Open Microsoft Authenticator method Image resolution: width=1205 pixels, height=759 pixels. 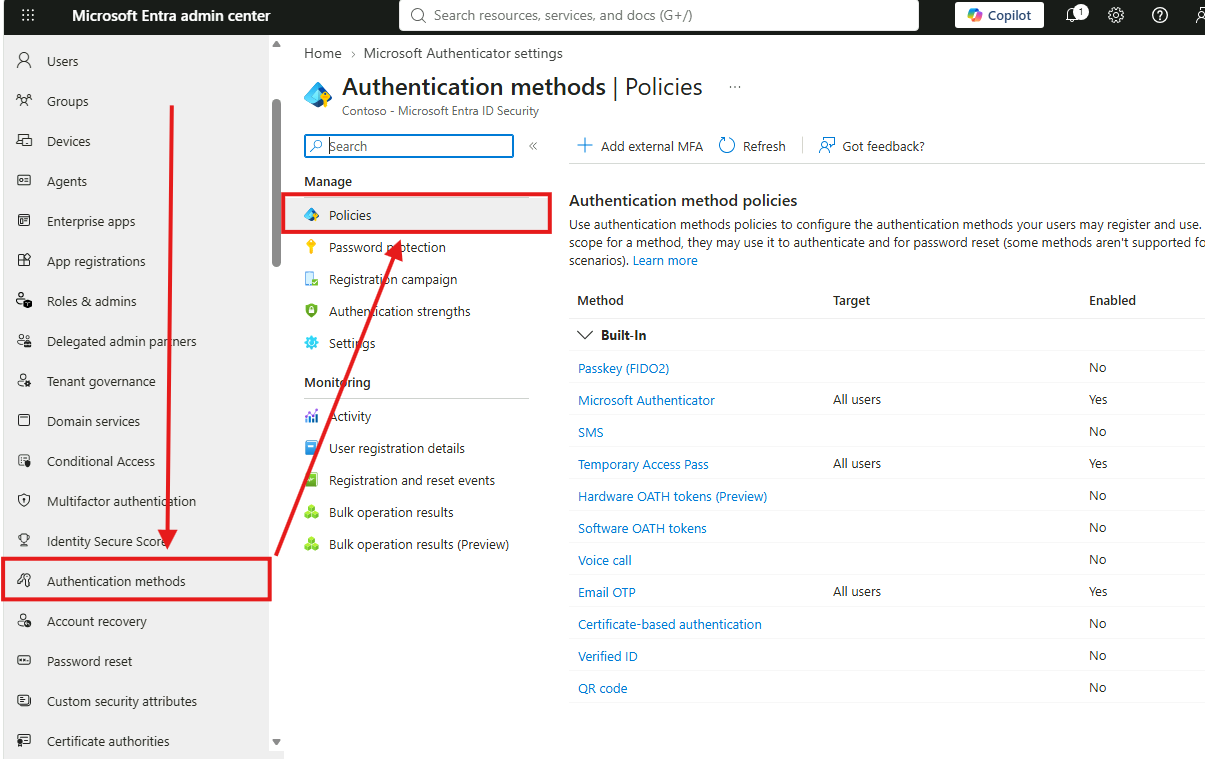coord(646,400)
